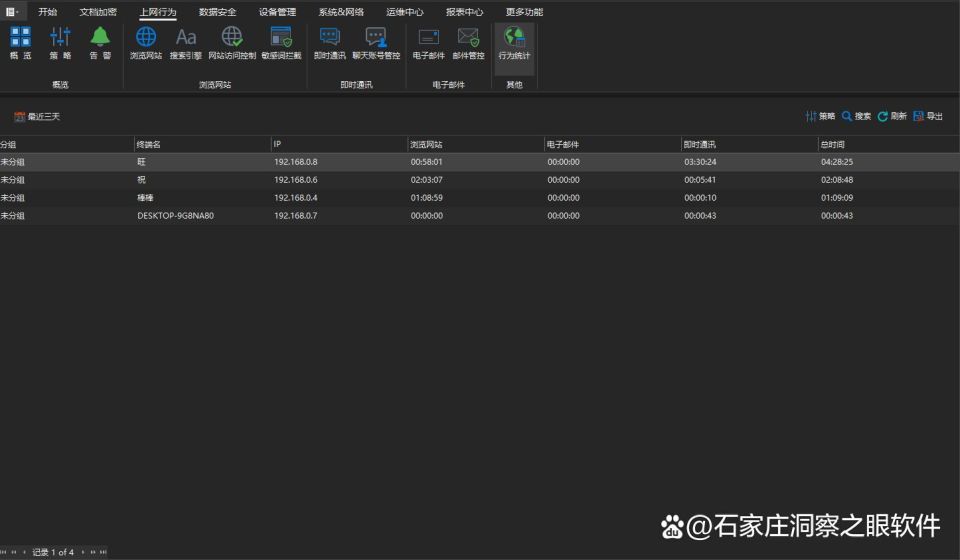Go to the first record in the pager
This screenshot has width=960, height=560.
point(4,552)
